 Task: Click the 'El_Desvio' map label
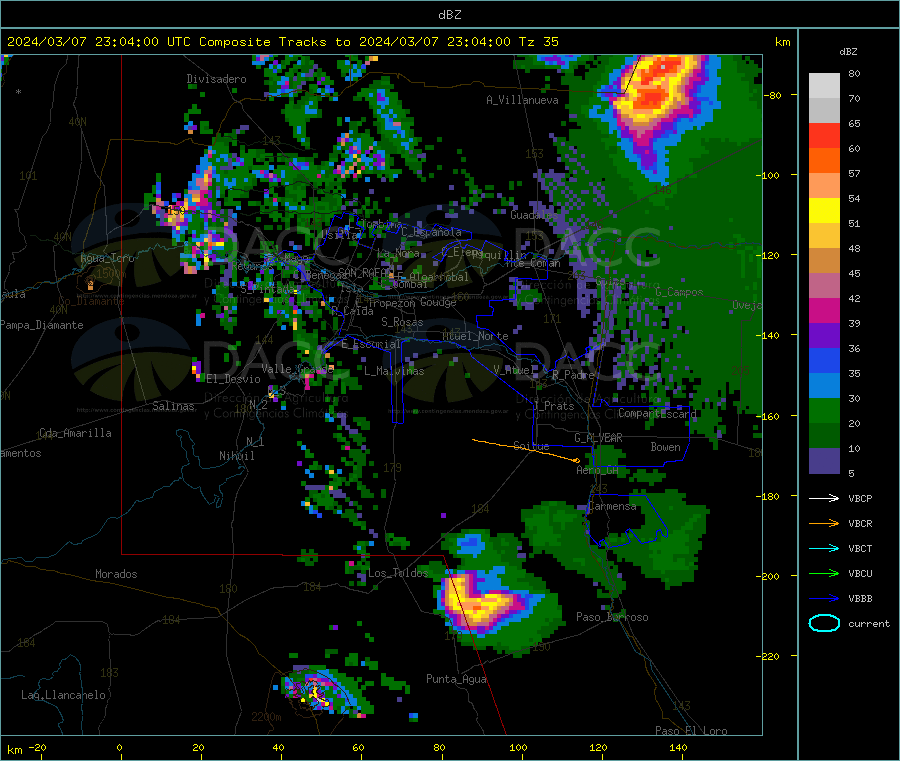click(x=234, y=379)
